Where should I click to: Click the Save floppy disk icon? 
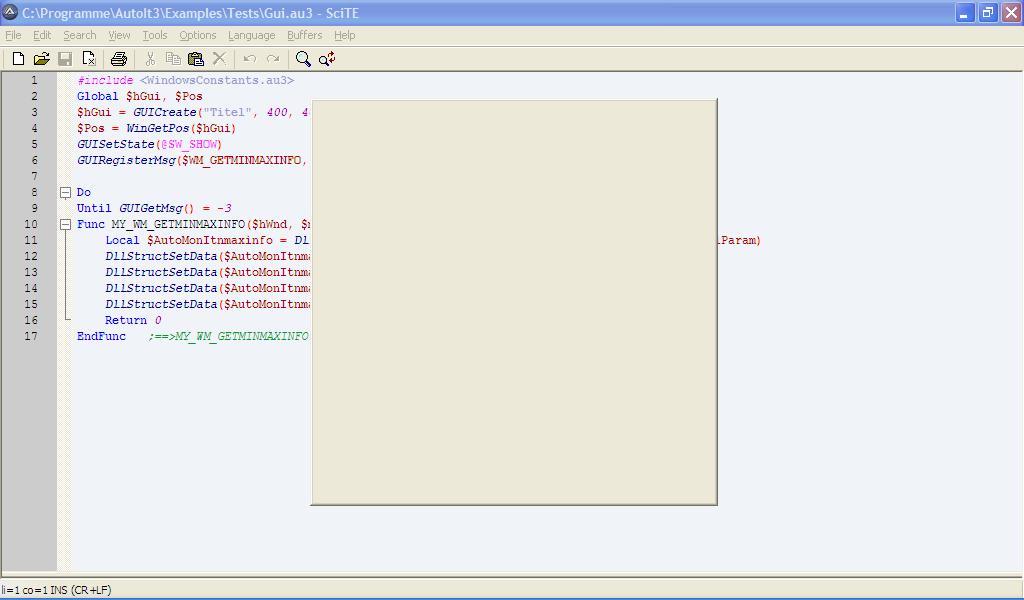pos(65,59)
